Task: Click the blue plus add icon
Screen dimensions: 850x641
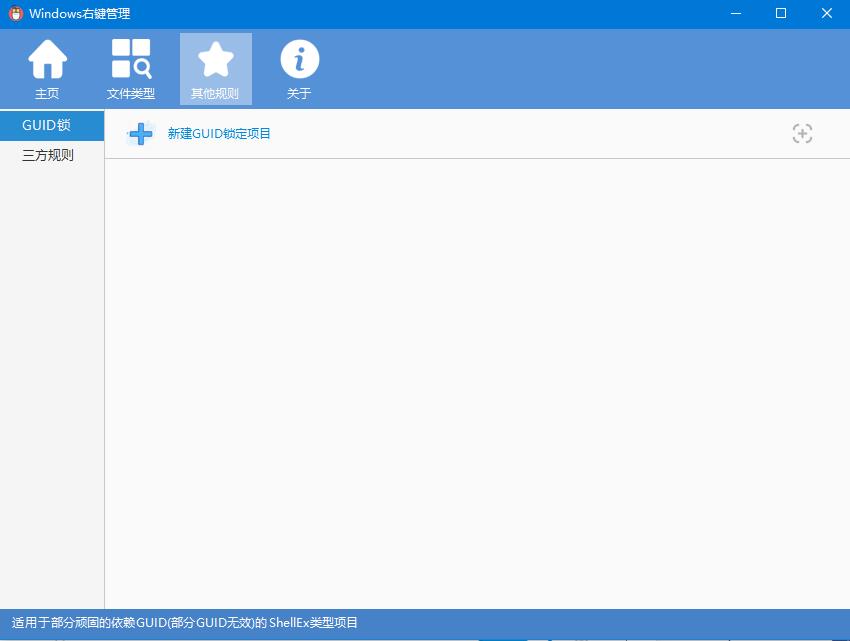Action: 141,134
